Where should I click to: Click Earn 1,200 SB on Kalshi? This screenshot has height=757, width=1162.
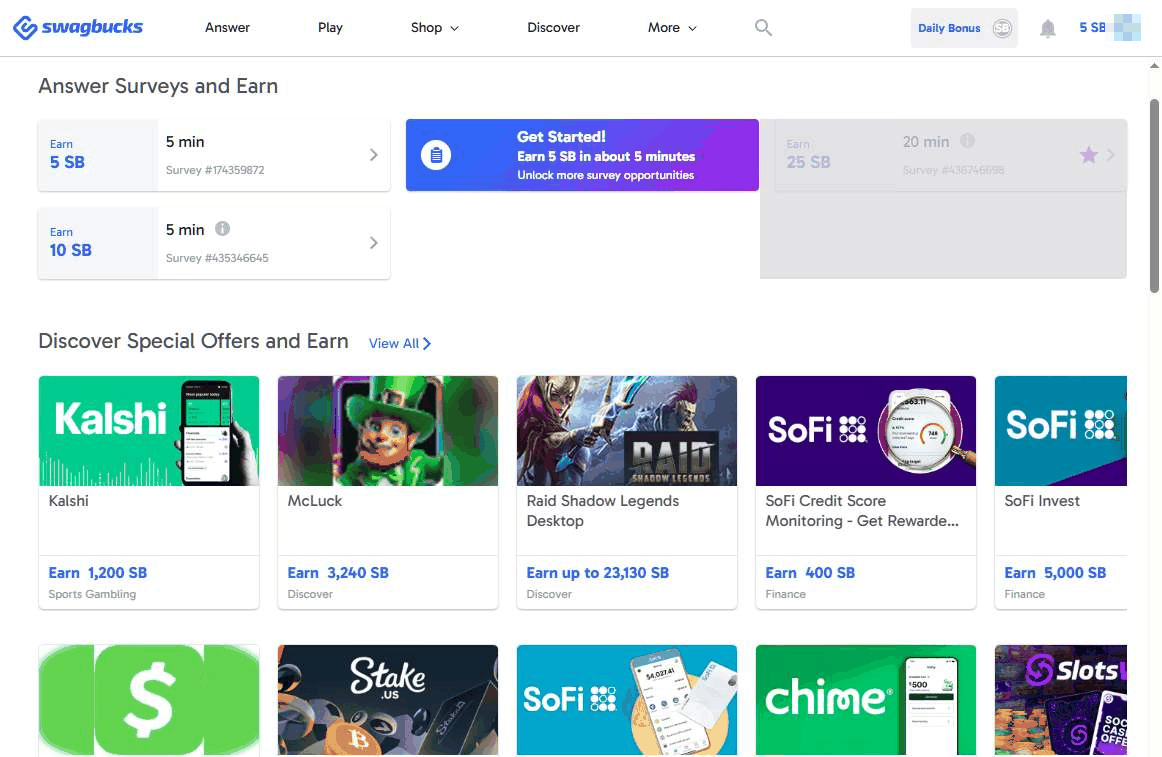pos(98,572)
